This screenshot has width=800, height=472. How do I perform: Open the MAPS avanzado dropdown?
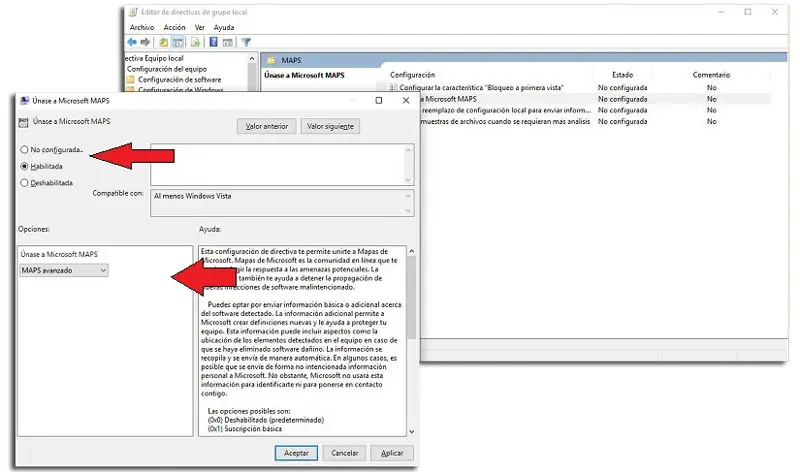(64, 270)
